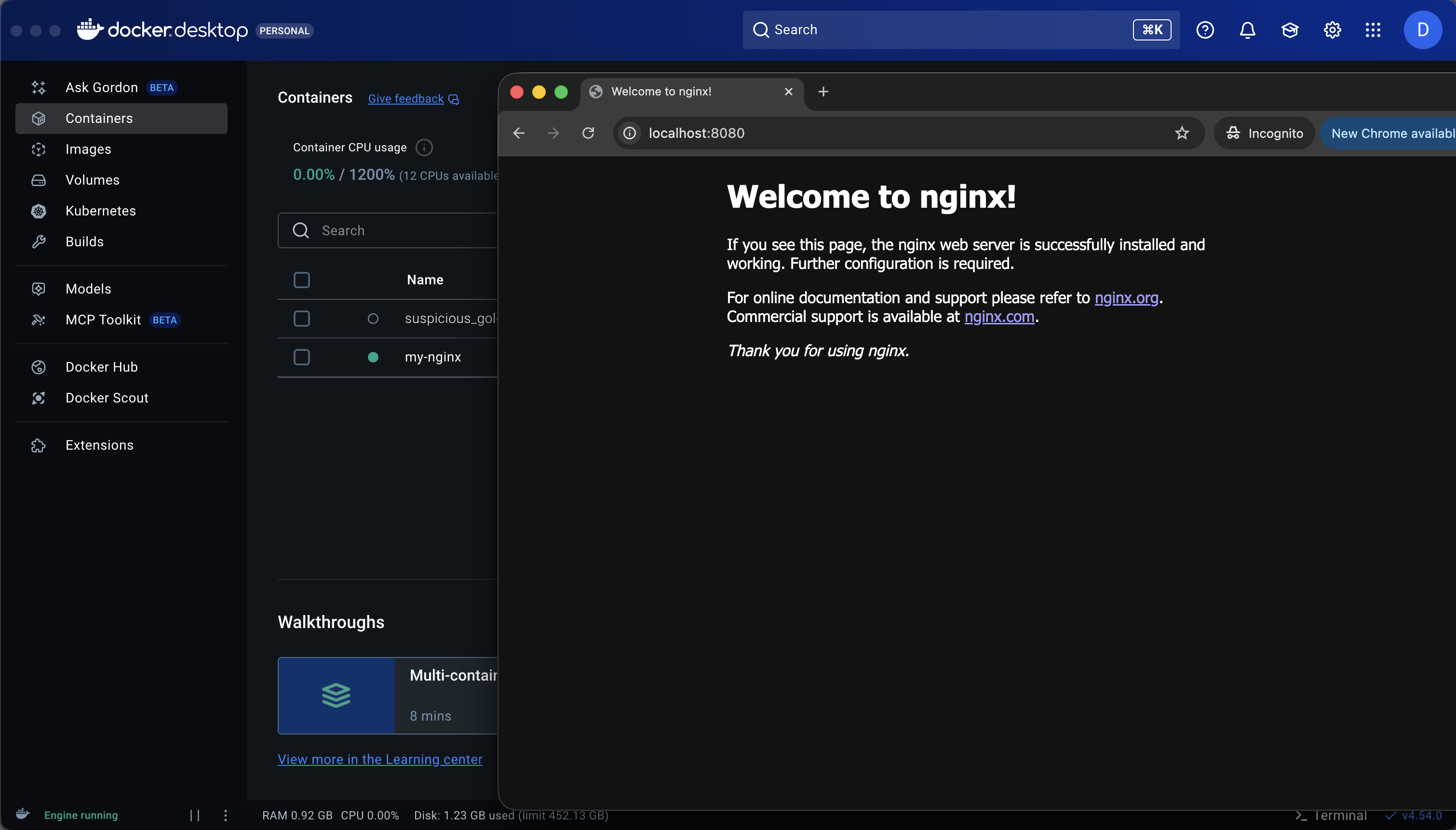Open the Learning center graduation cap icon
1456x830 pixels.
click(x=1290, y=30)
